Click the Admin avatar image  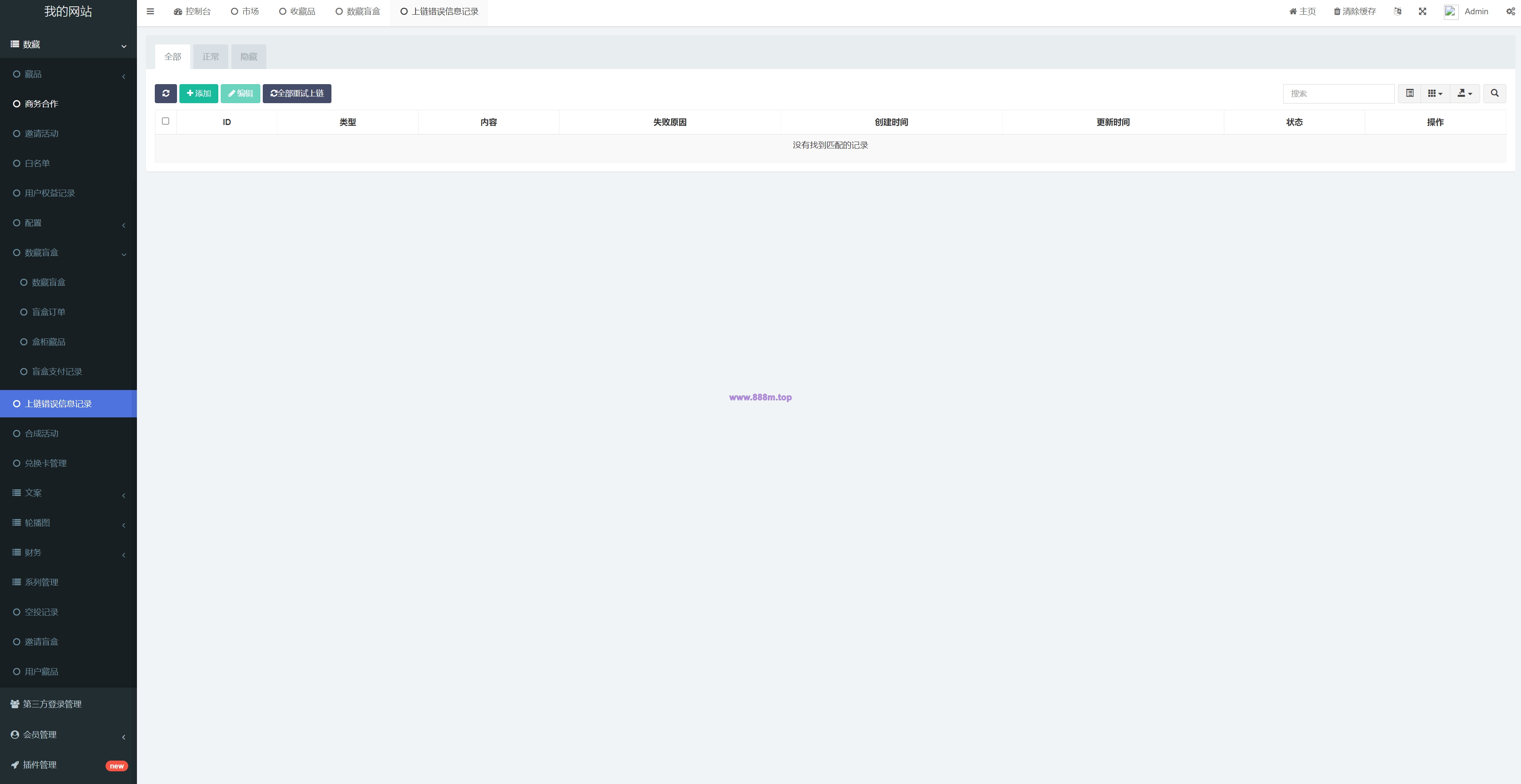coord(1451,12)
